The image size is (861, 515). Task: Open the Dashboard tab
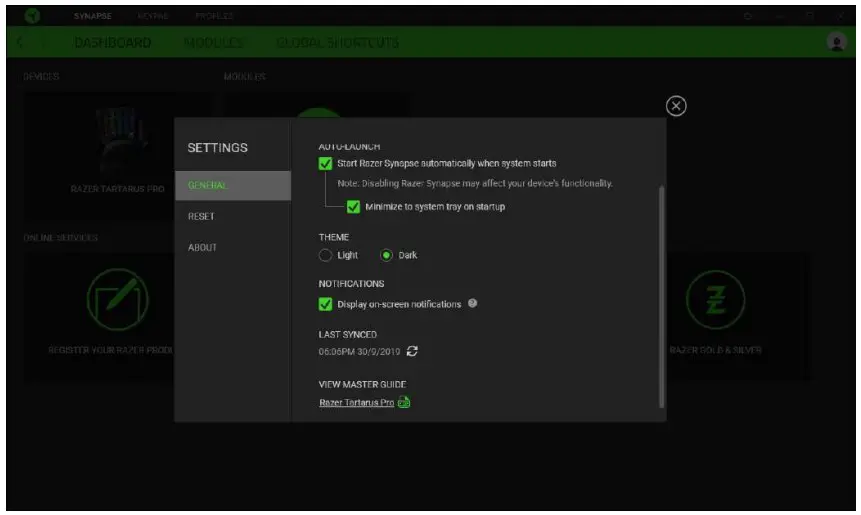click(x=113, y=42)
